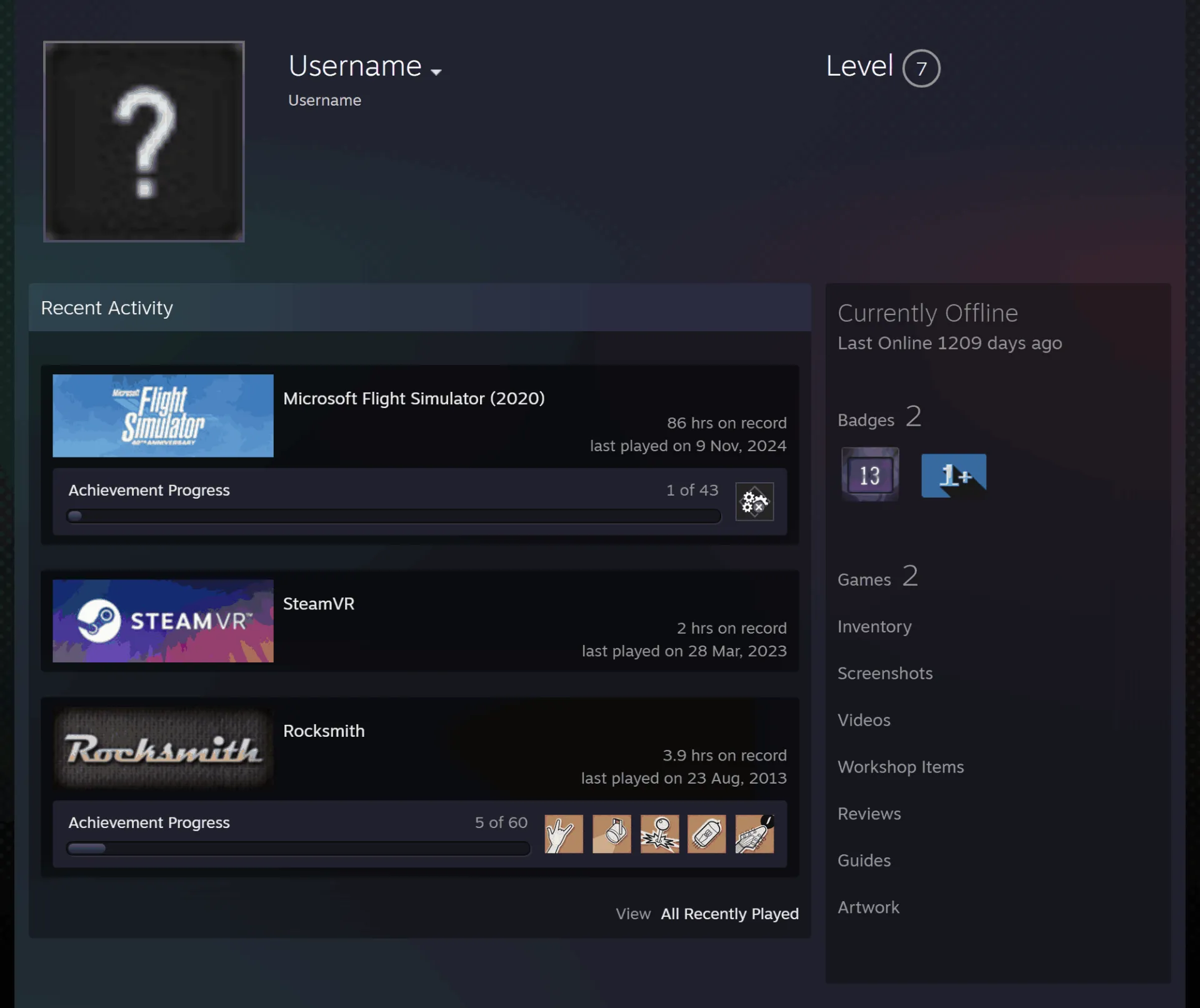Open Microsoft Flight Simulator (2020) title link

[414, 399]
